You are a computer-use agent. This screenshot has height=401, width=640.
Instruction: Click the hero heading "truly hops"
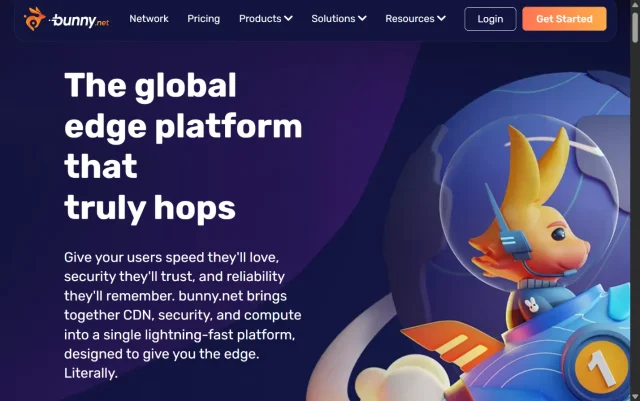(150, 207)
